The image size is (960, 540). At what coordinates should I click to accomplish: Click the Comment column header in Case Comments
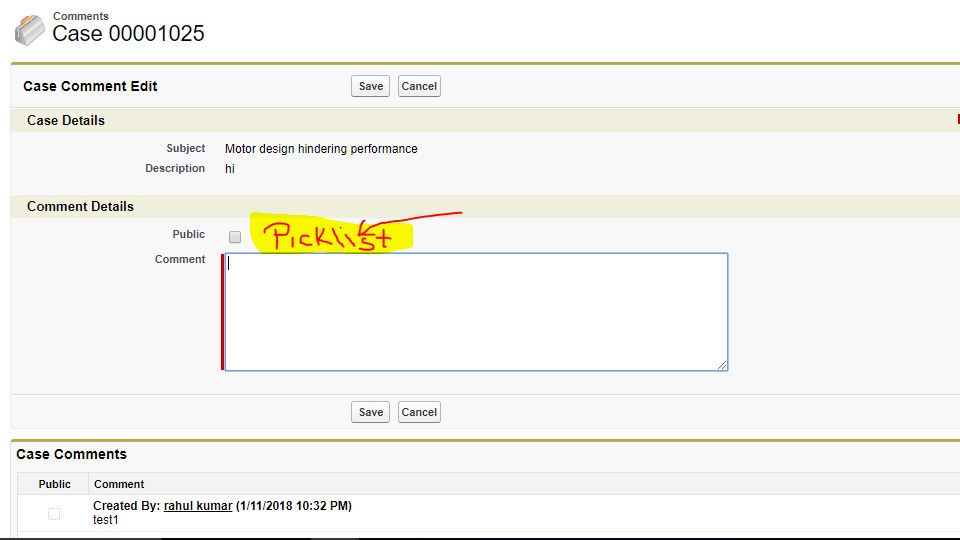pyautogui.click(x=119, y=484)
